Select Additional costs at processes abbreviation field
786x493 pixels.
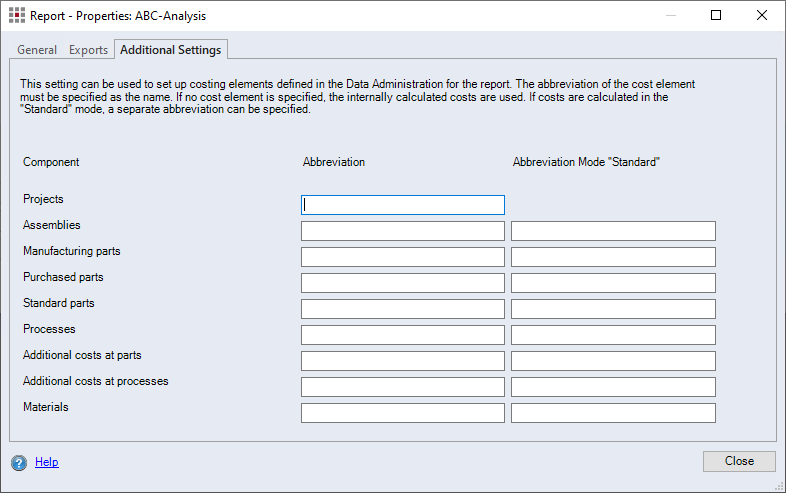click(x=402, y=387)
